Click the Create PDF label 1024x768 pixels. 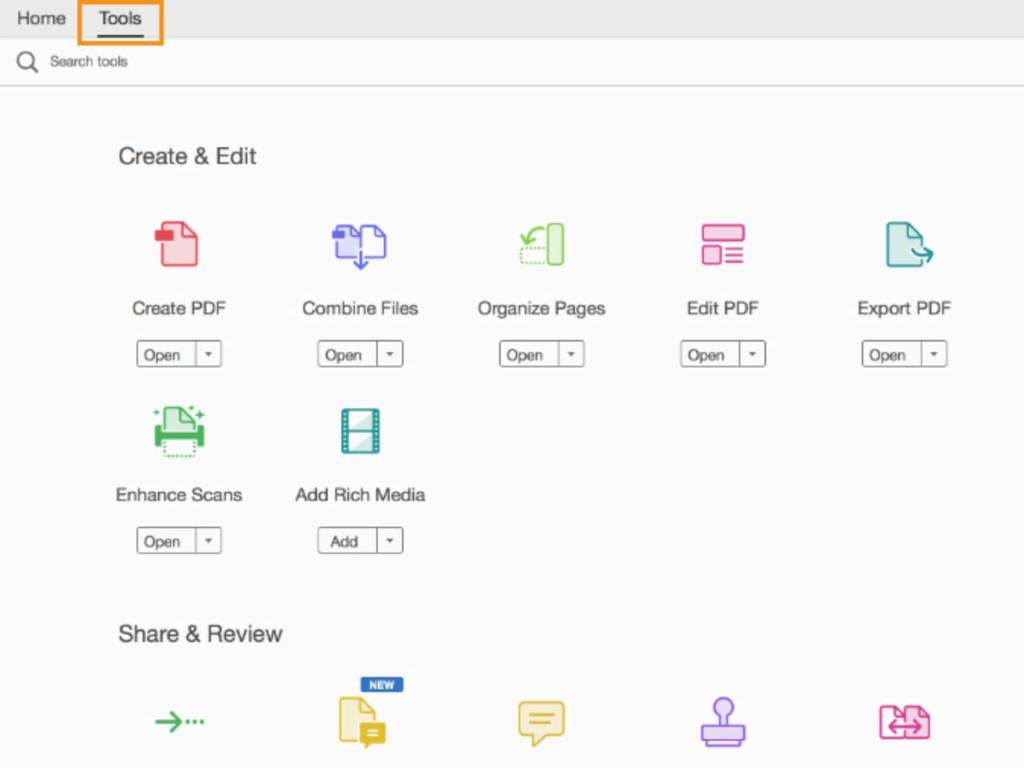tap(179, 308)
